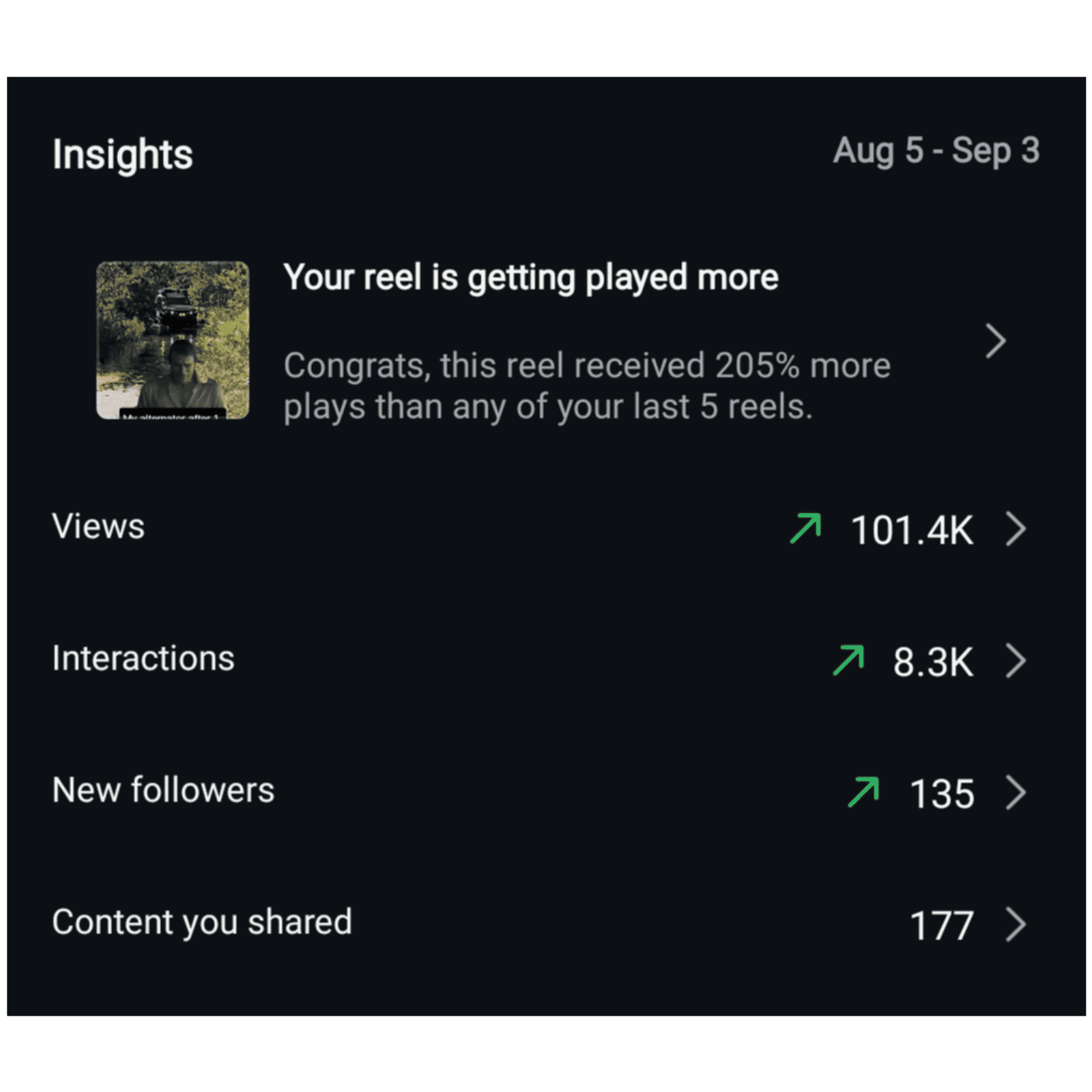Click the 205% more plays congratulation text
The height and width of the screenshot is (1092, 1092).
(586, 386)
